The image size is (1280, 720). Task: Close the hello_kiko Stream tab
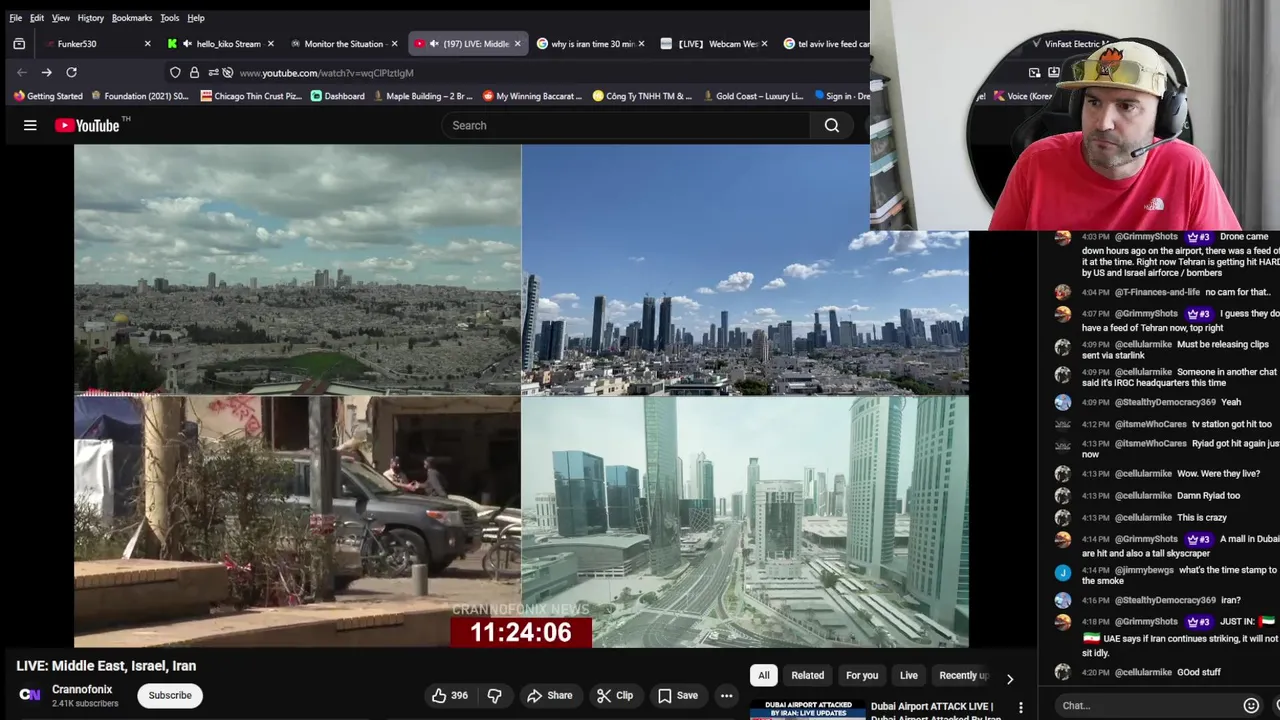click(x=270, y=44)
